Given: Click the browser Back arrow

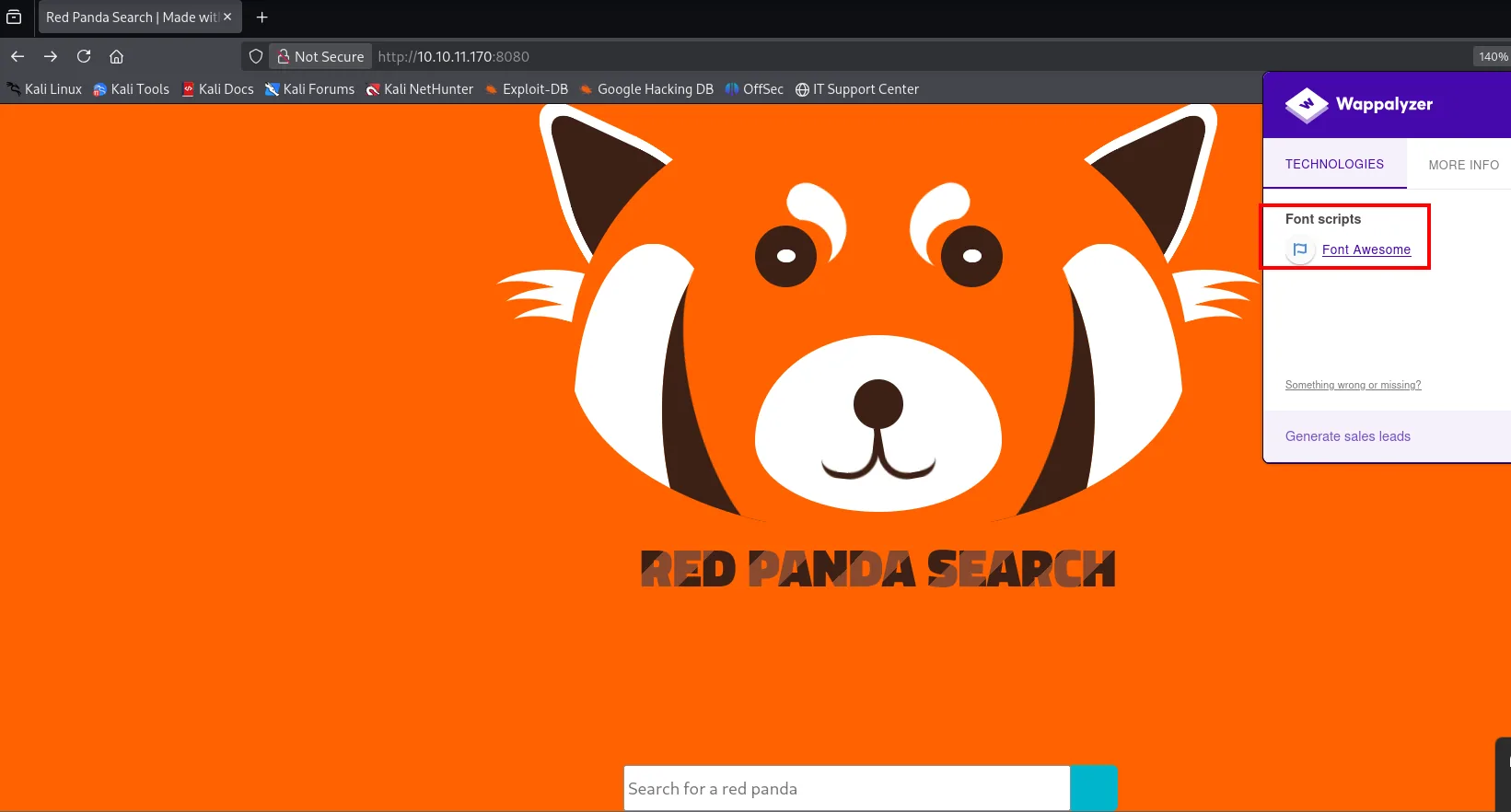Looking at the screenshot, I should coord(17,56).
